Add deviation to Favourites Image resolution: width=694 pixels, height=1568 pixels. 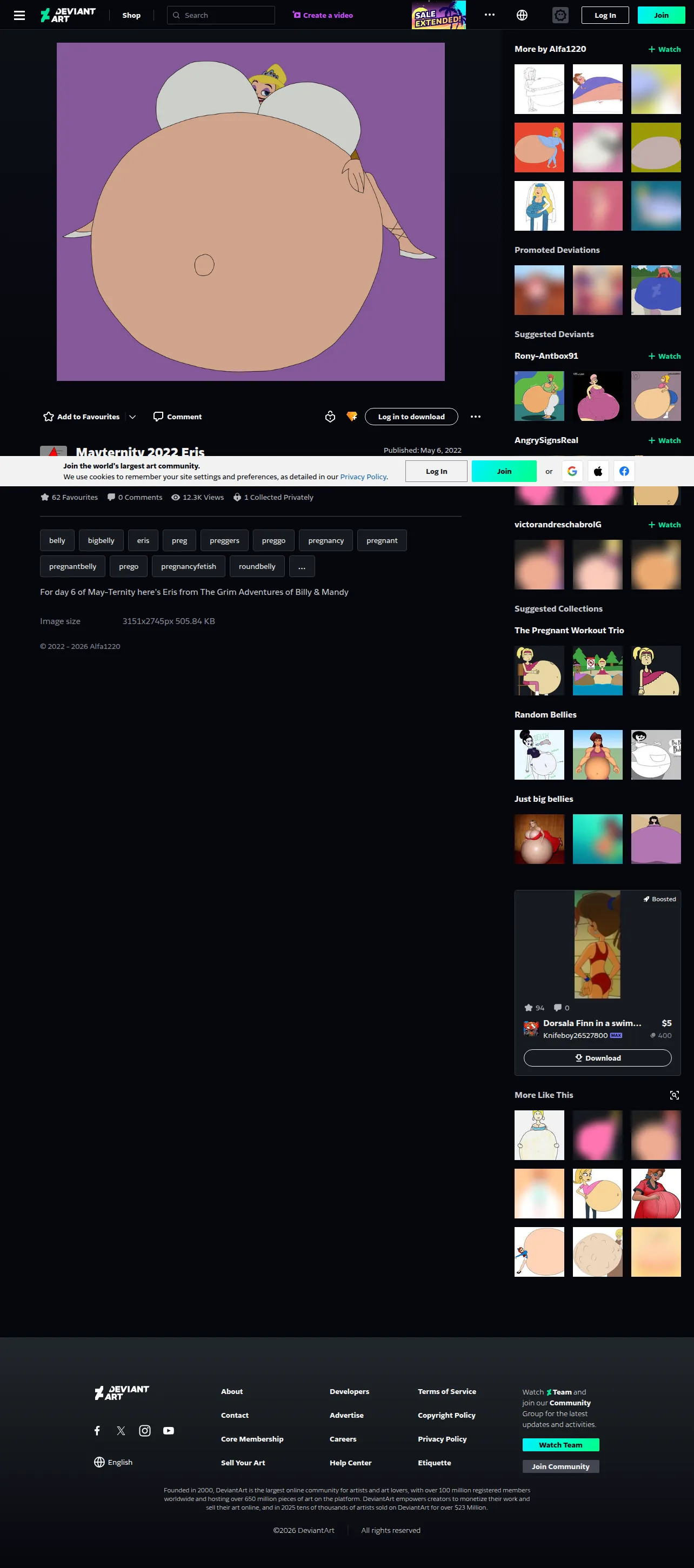pos(82,417)
